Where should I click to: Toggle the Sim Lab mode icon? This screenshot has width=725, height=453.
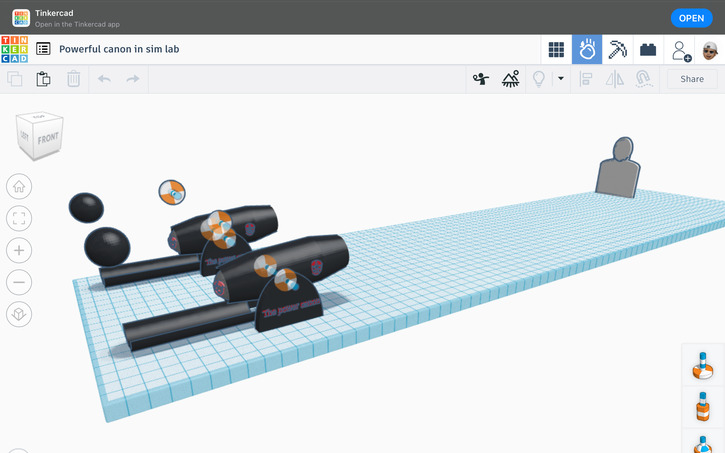coord(587,49)
